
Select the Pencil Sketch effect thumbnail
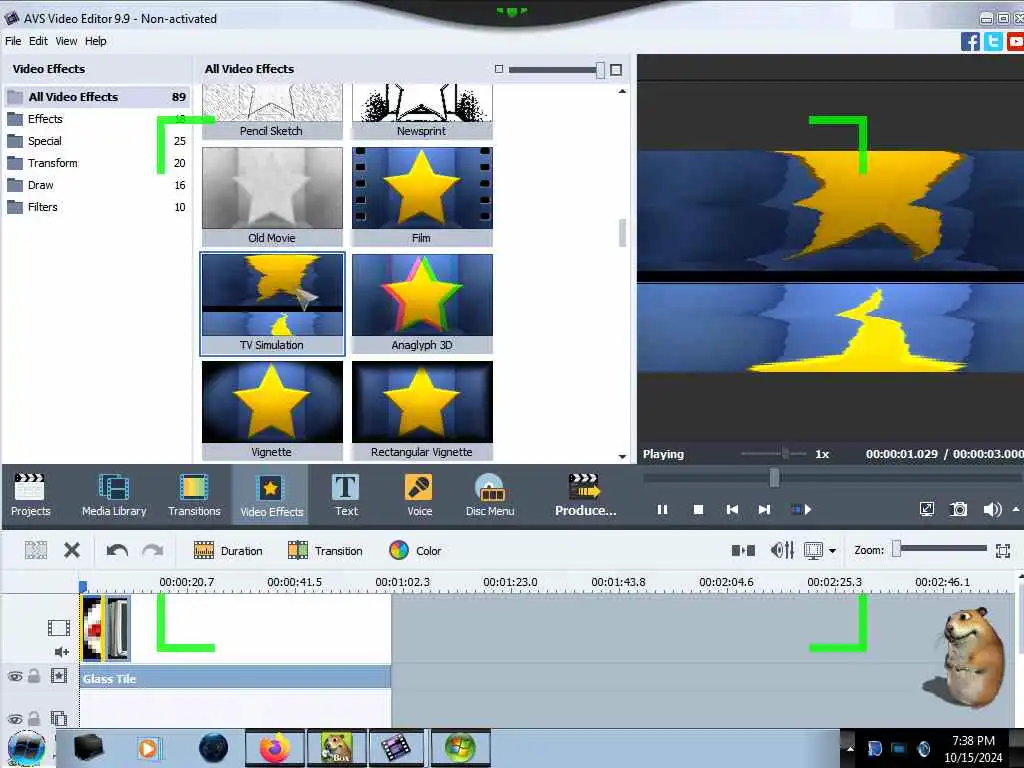272,111
